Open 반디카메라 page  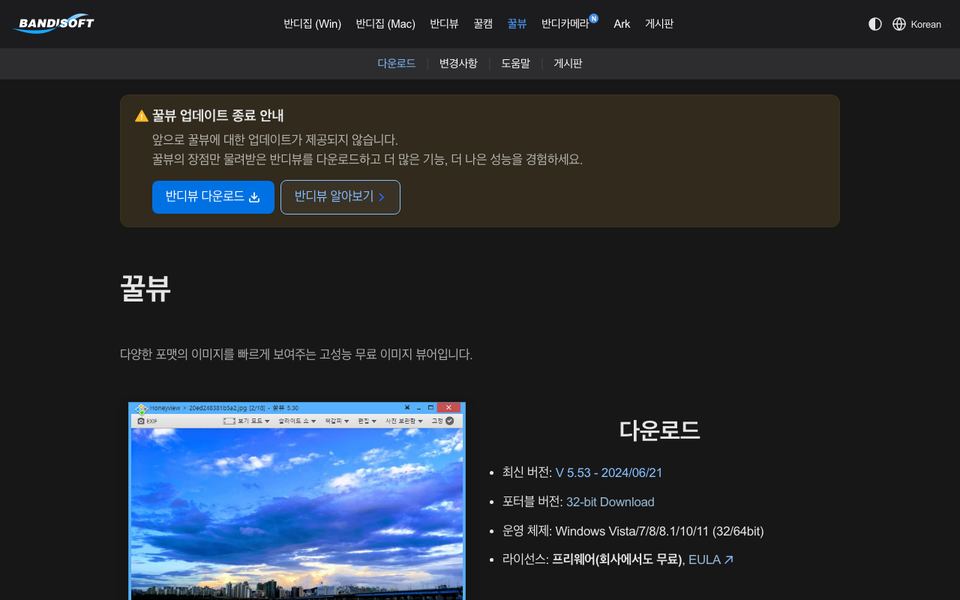pos(564,24)
